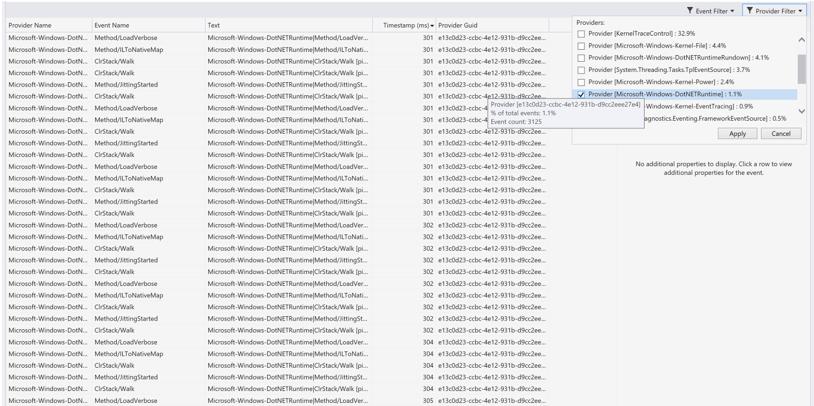Sort by the Provider Guid column header
The height and width of the screenshot is (406, 814).
(x=492, y=25)
